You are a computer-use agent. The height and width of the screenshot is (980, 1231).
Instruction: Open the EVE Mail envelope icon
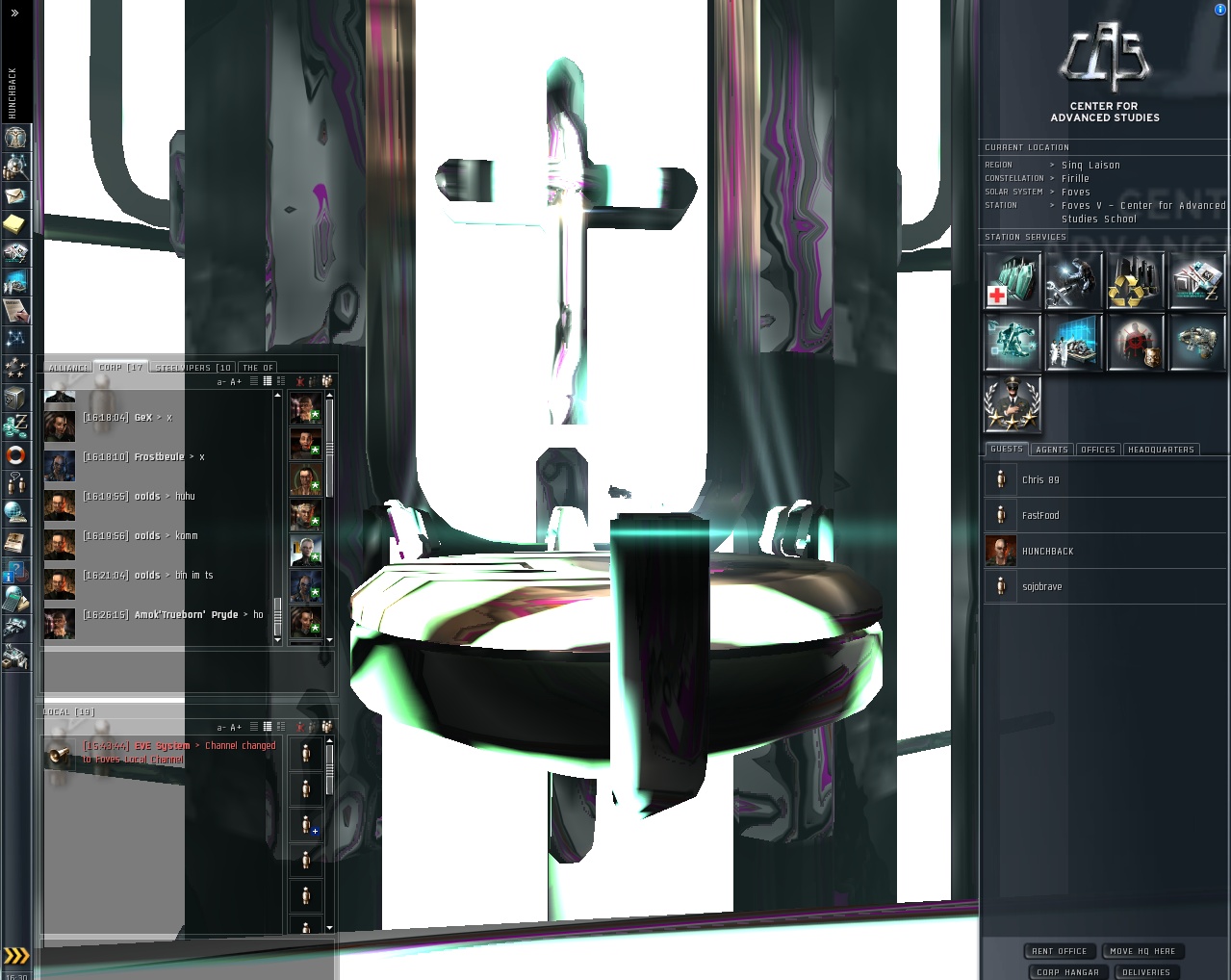pos(15,195)
